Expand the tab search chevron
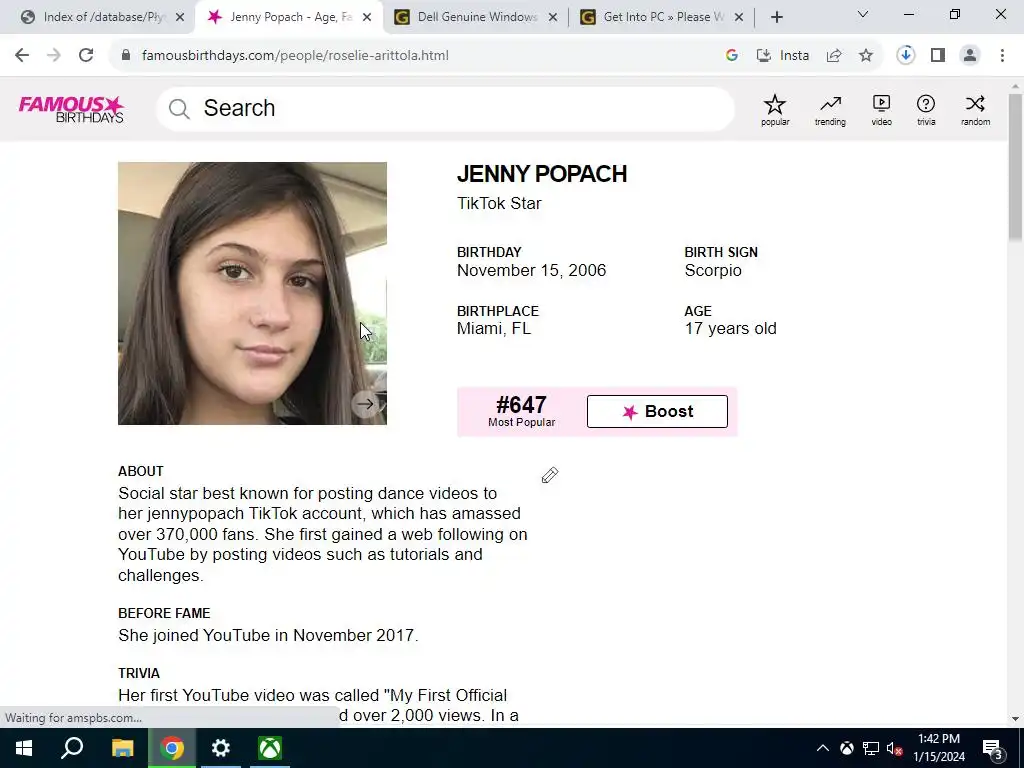The height and width of the screenshot is (768, 1024). 863,14
